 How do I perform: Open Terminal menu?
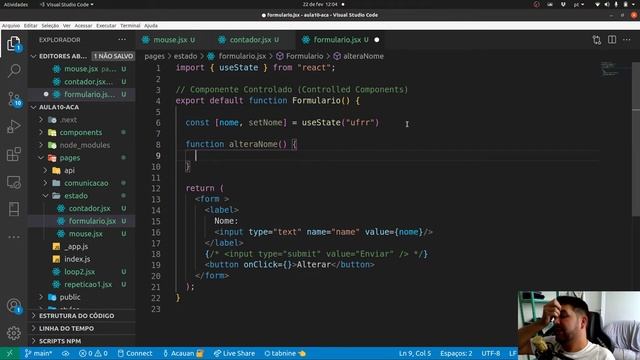pyautogui.click(x=130, y=26)
